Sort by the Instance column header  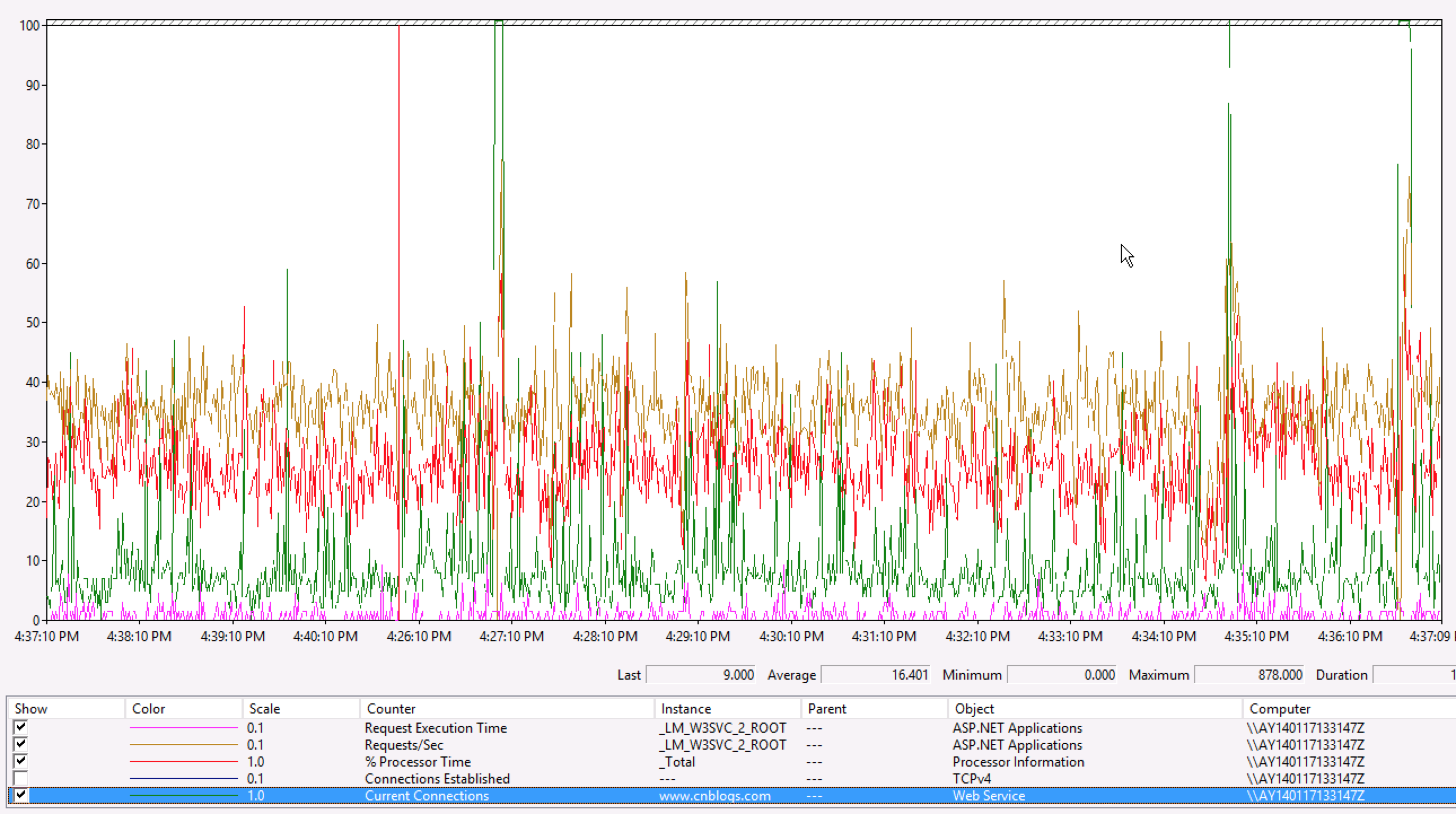point(728,708)
